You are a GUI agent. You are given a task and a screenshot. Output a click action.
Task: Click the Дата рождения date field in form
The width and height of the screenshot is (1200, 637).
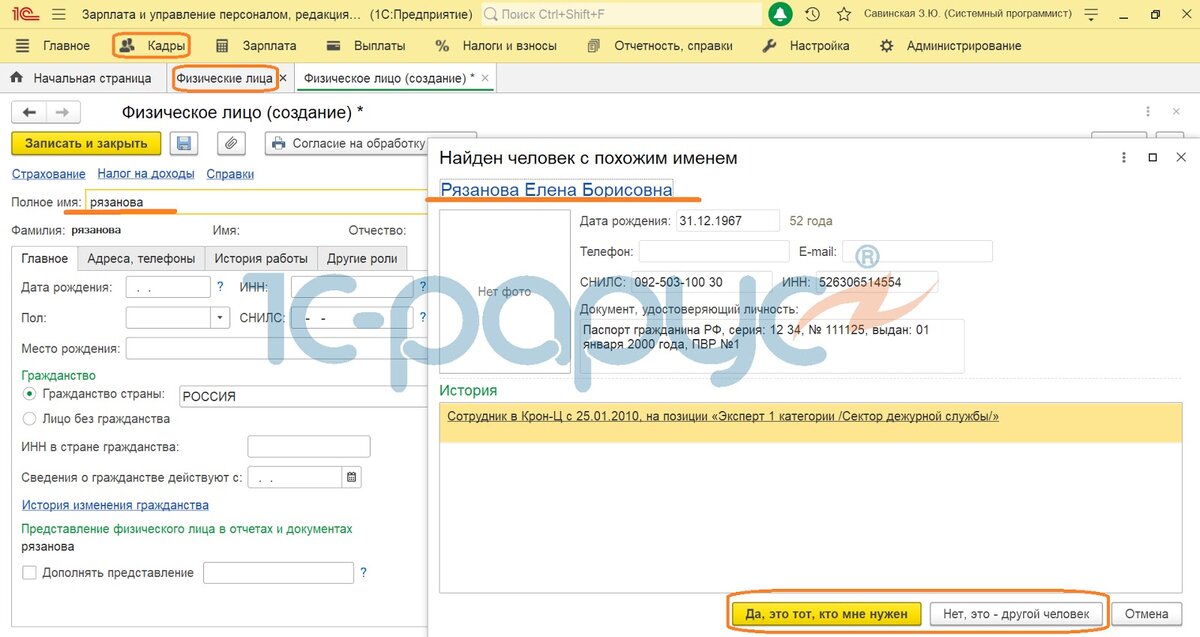[168, 287]
